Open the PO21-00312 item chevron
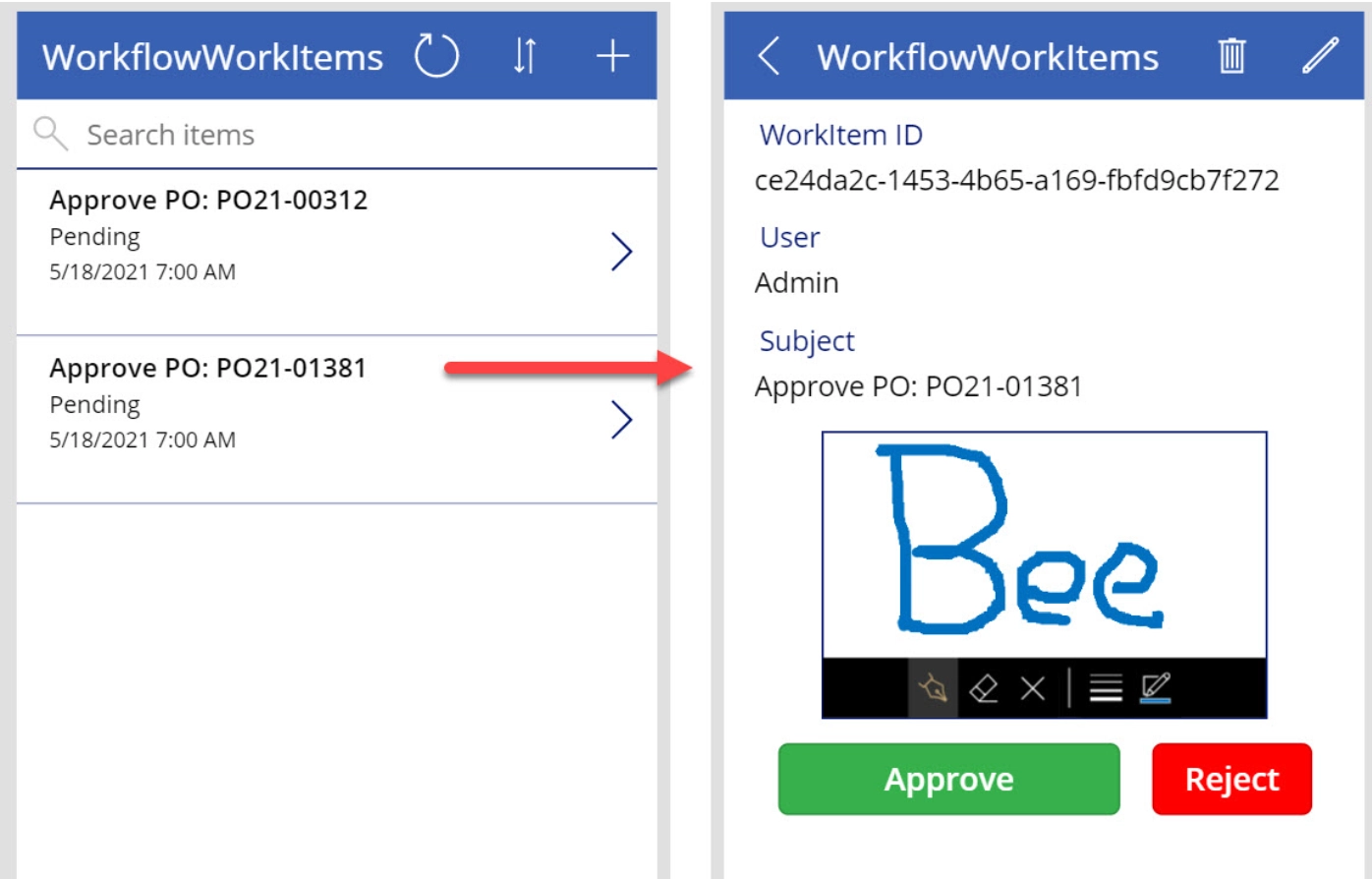The image size is (1372, 879). click(621, 252)
